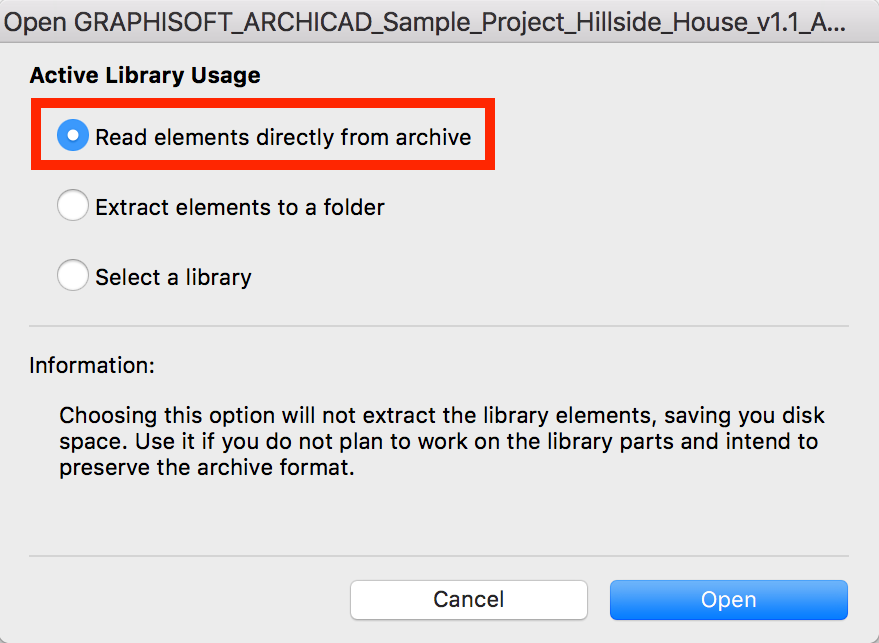Click the "Select a library" label text

(173, 277)
